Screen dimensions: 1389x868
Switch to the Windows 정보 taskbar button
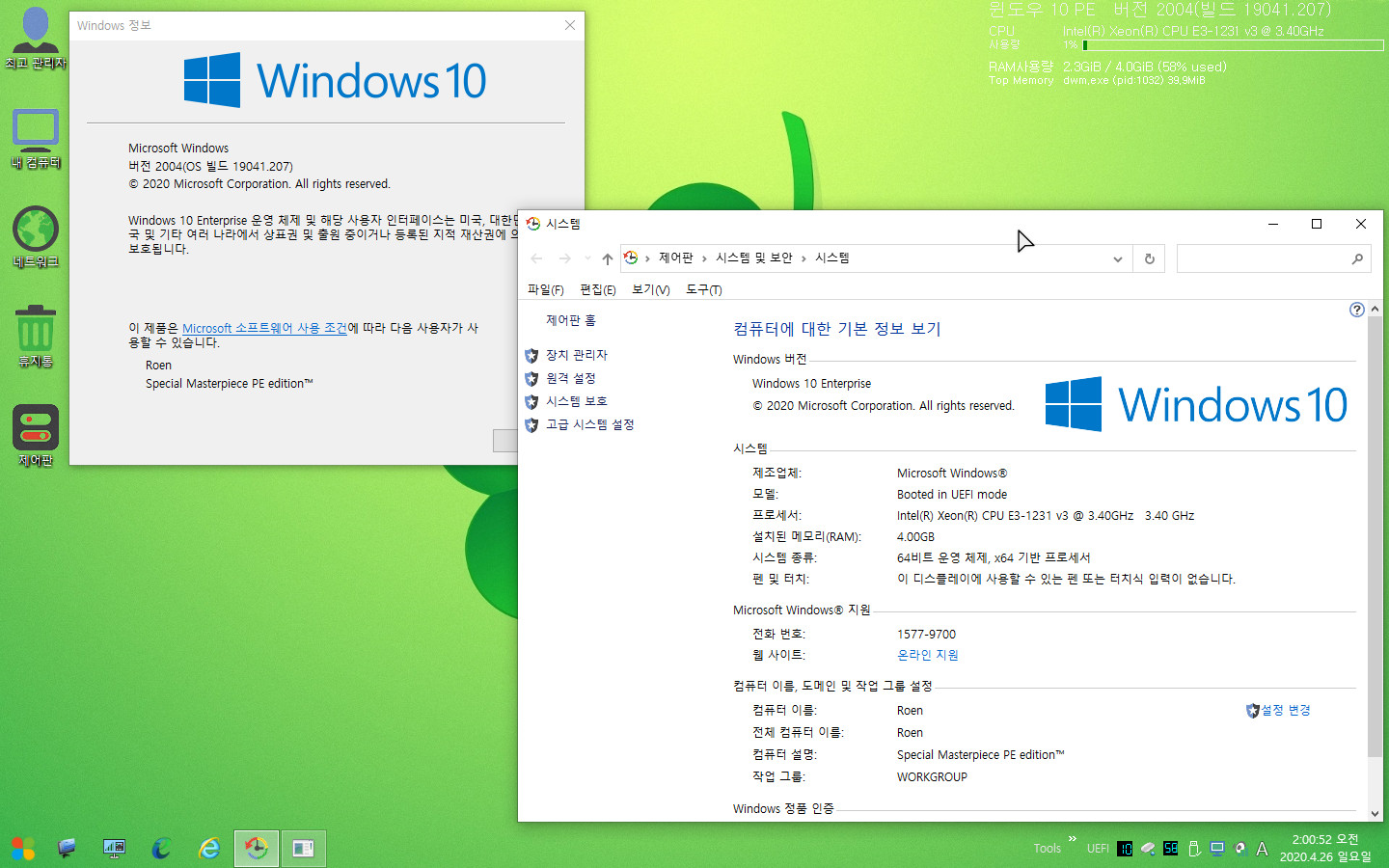coord(303,849)
